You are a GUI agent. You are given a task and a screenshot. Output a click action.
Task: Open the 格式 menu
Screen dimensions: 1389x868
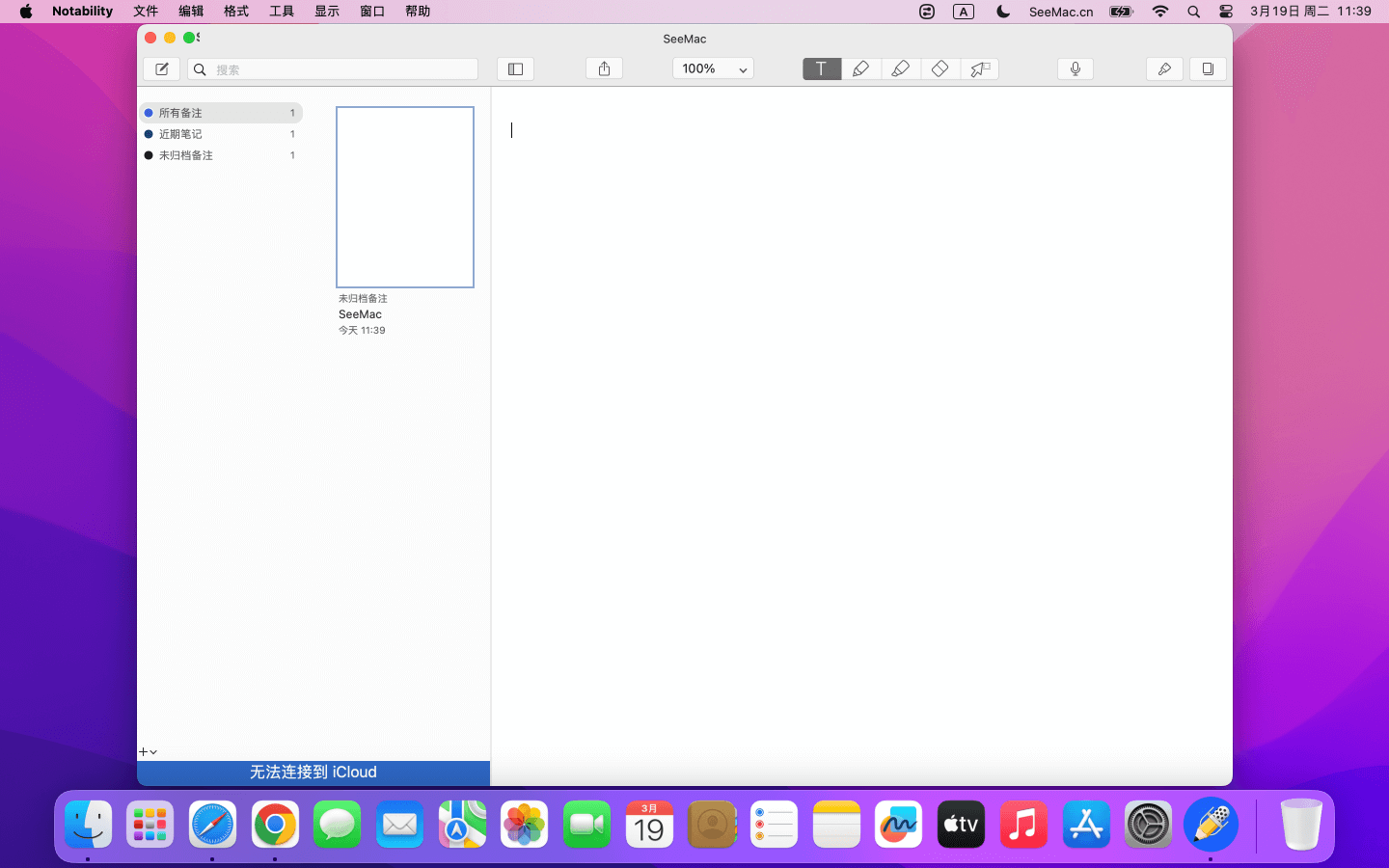pyautogui.click(x=236, y=12)
